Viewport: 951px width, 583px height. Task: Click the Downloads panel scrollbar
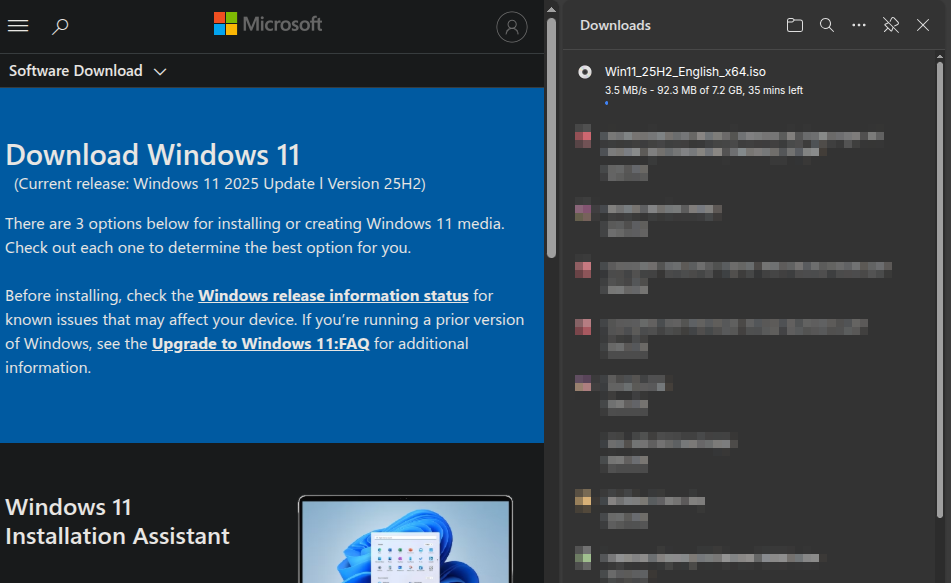pos(940,290)
